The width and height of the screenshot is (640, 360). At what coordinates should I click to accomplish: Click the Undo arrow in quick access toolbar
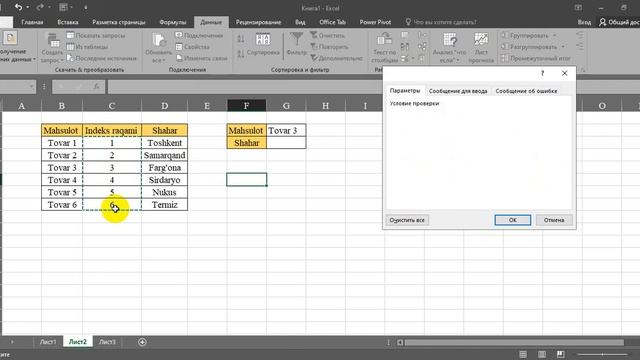18,7
